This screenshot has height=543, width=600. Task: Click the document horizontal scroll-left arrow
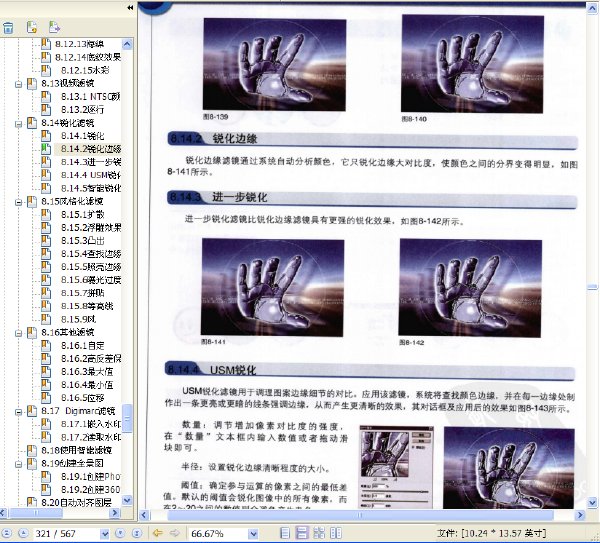coord(143,515)
